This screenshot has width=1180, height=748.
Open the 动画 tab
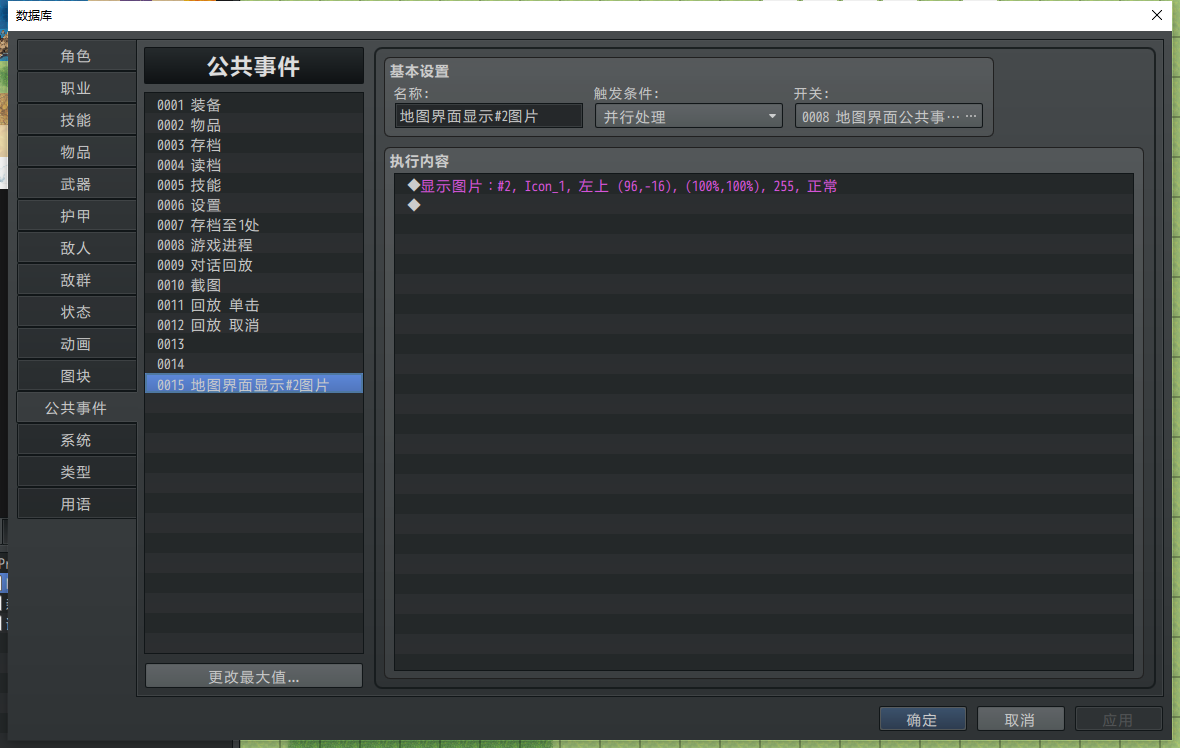tap(76, 344)
